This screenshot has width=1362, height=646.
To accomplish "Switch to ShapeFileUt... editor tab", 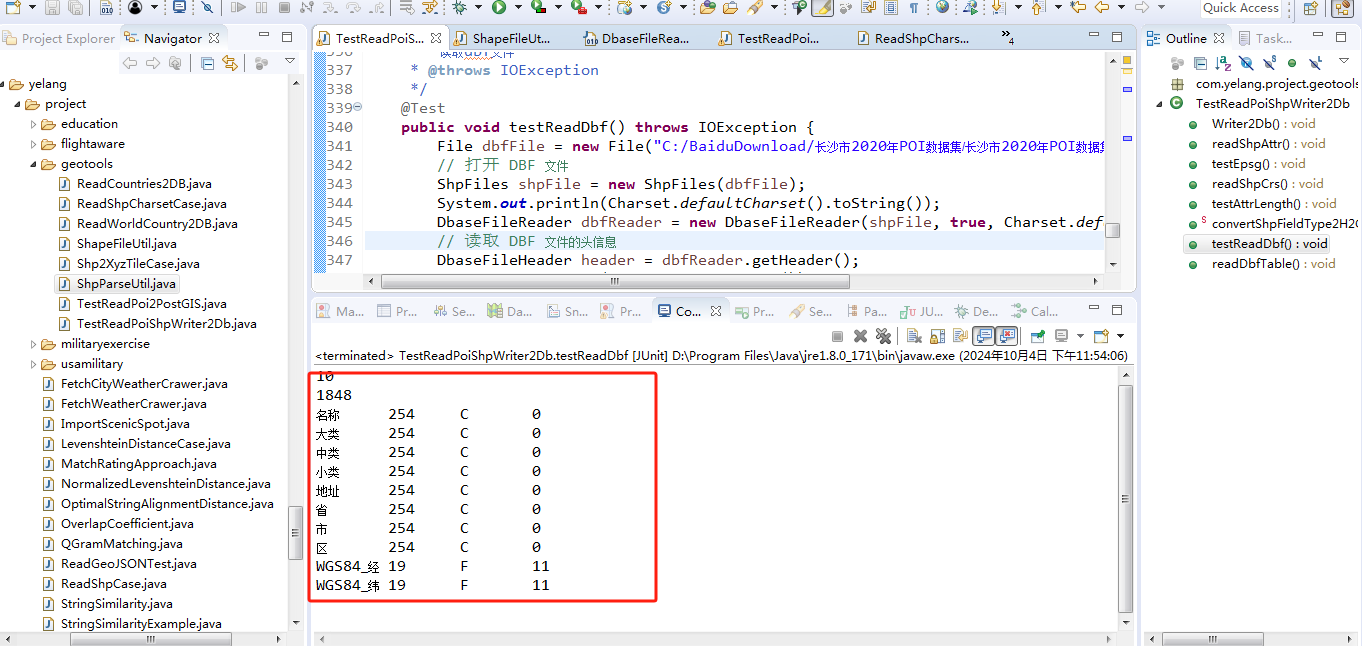I will click(x=502, y=39).
